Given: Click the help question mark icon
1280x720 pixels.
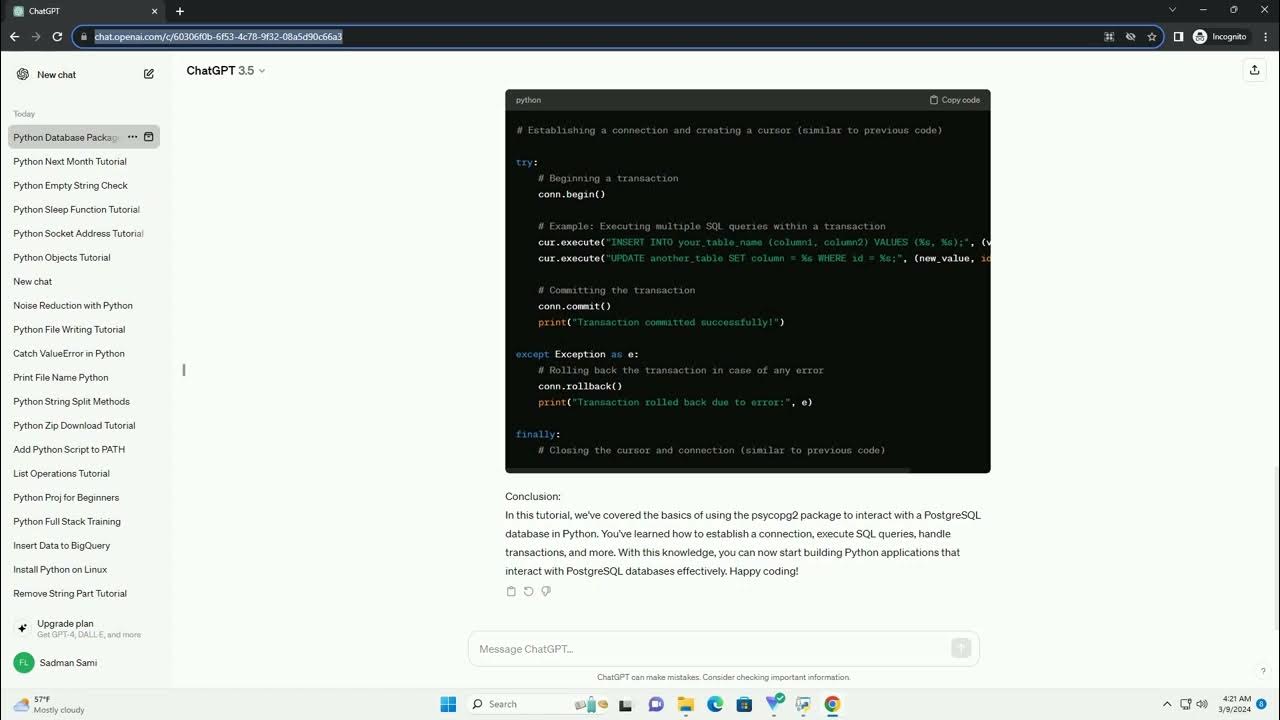Looking at the screenshot, I should coord(1263,671).
